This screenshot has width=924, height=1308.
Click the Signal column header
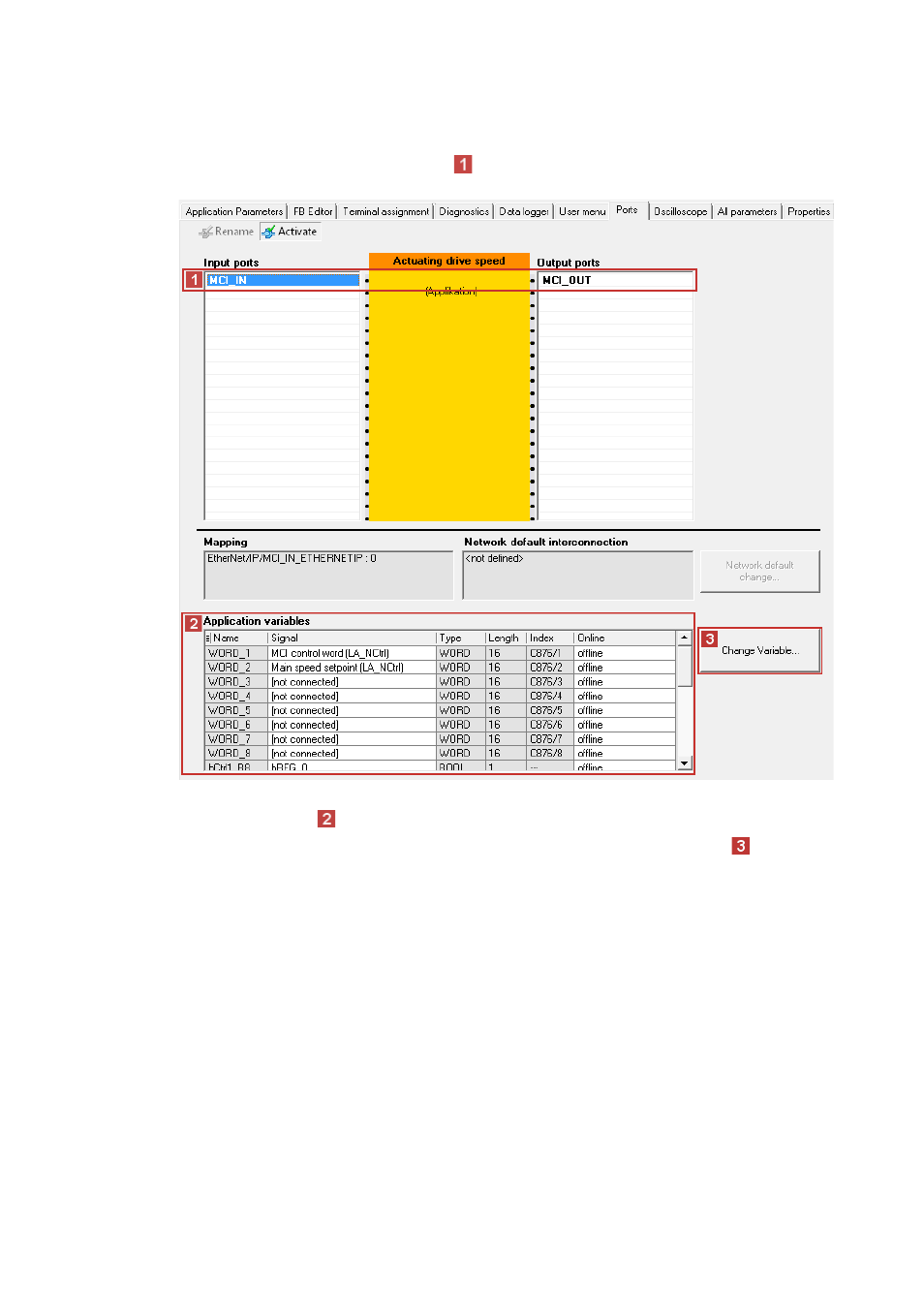(352, 638)
